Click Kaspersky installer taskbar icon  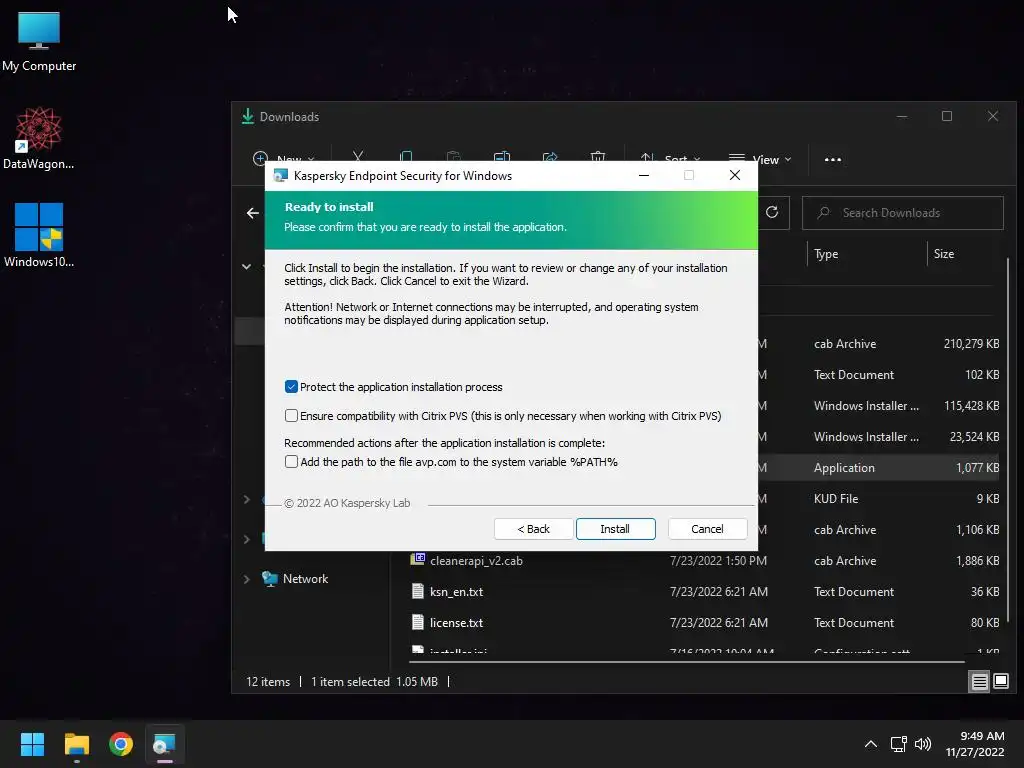[165, 744]
